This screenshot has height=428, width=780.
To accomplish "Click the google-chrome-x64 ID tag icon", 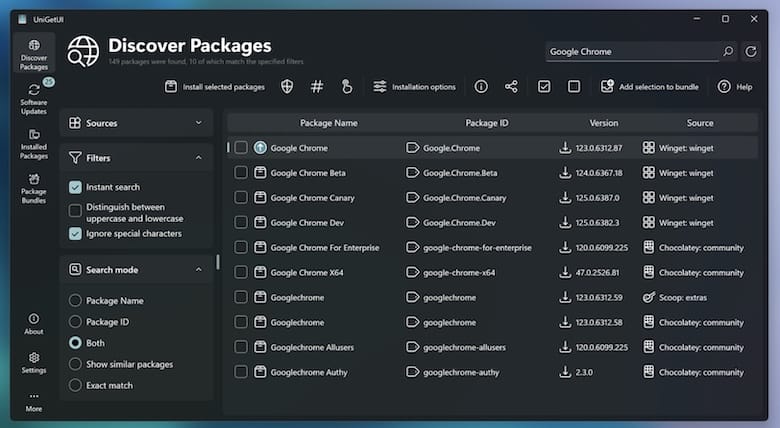I will 412,272.
